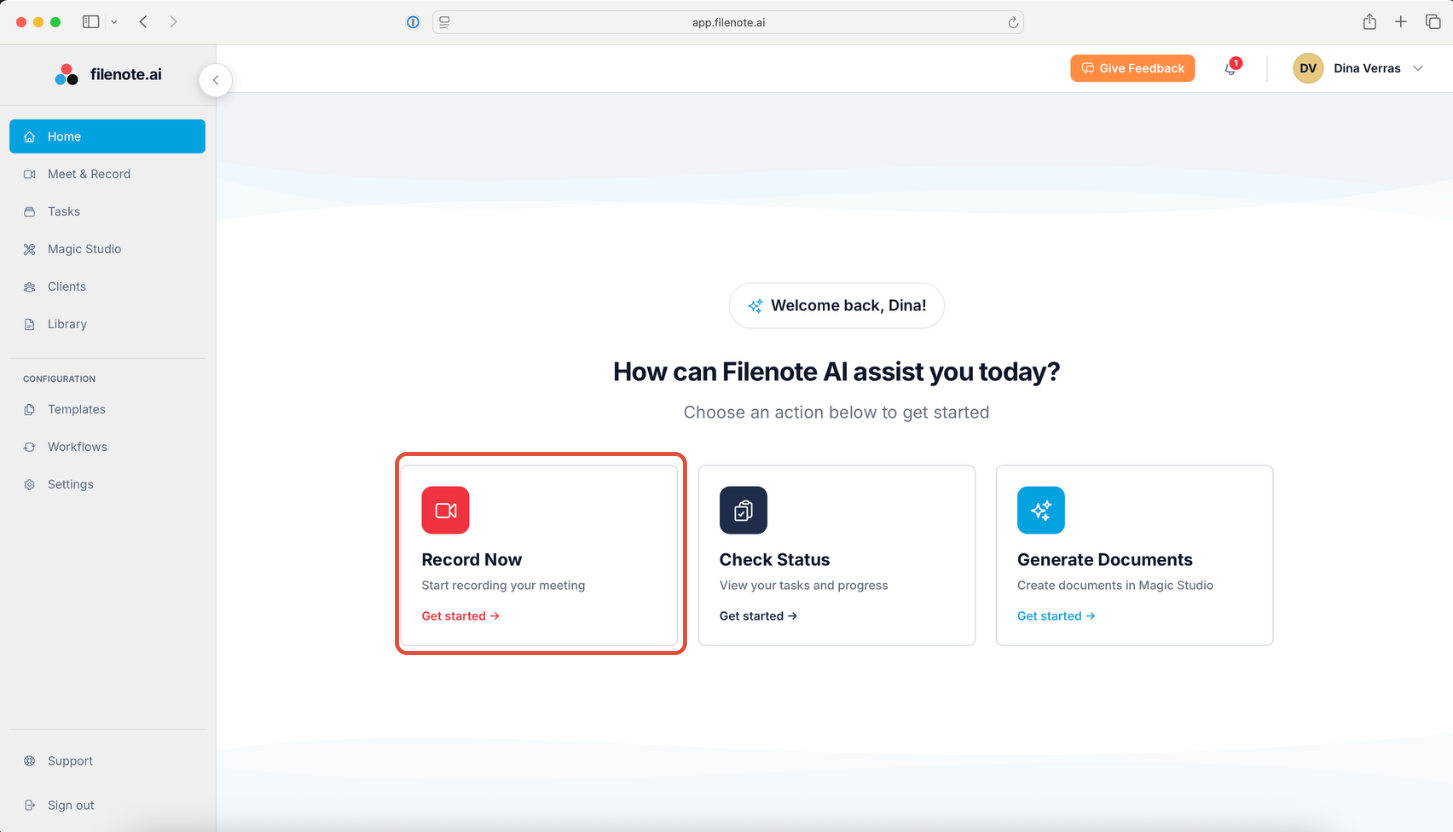This screenshot has height=832, width=1453.
Task: Click the Support globe icon
Action: click(x=29, y=761)
